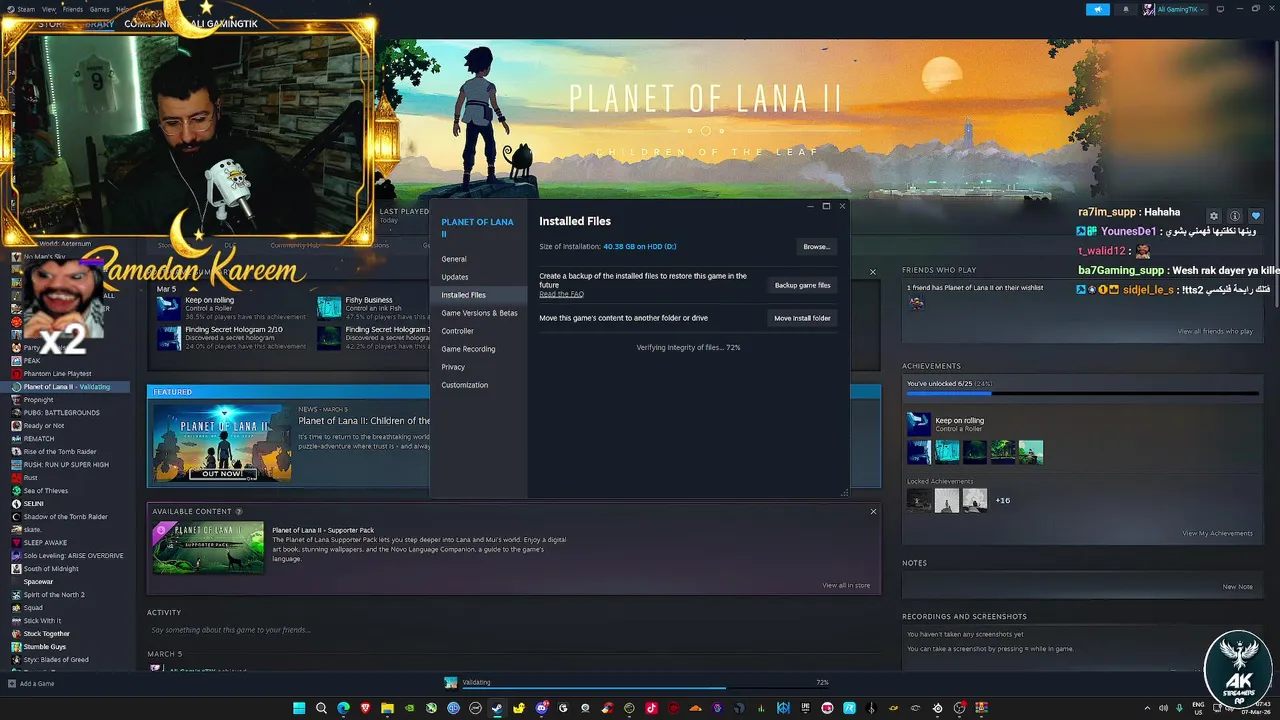Select the General properties tab
The height and width of the screenshot is (720, 1280).
[x=479, y=259]
